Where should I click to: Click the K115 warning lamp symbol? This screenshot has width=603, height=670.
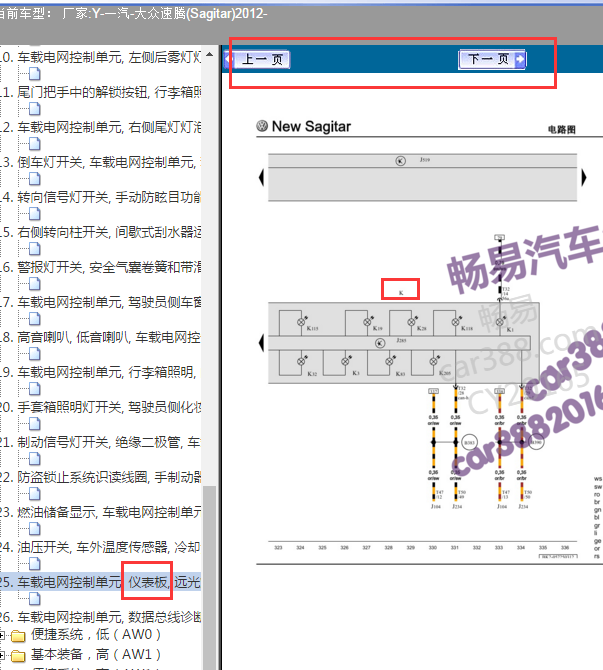tap(301, 322)
